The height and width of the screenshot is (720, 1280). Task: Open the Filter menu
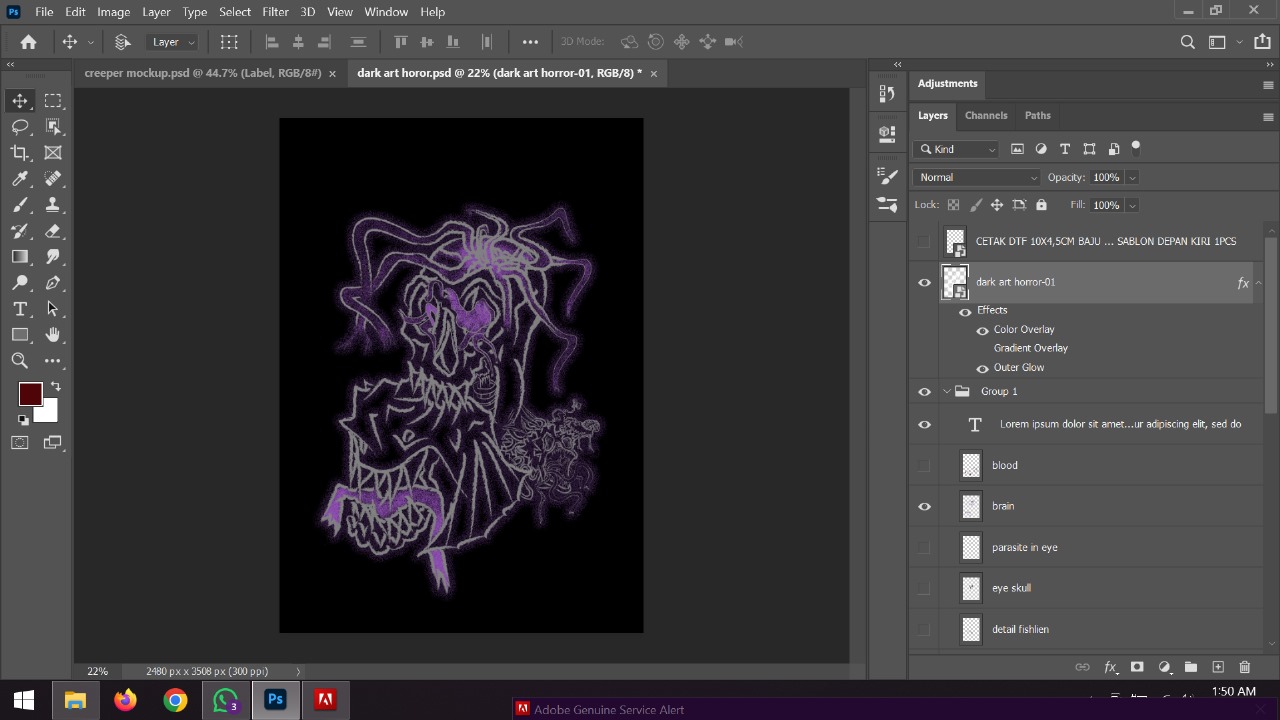click(275, 12)
